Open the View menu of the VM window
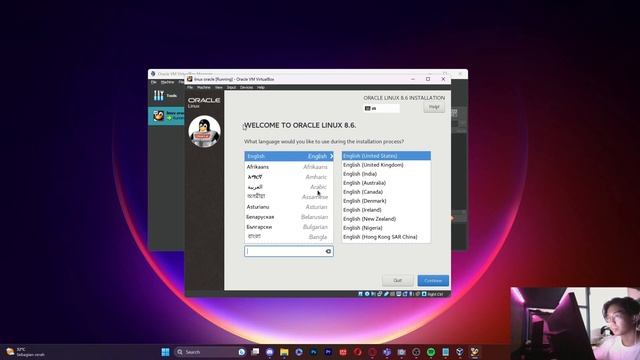640x360 pixels. (x=219, y=87)
